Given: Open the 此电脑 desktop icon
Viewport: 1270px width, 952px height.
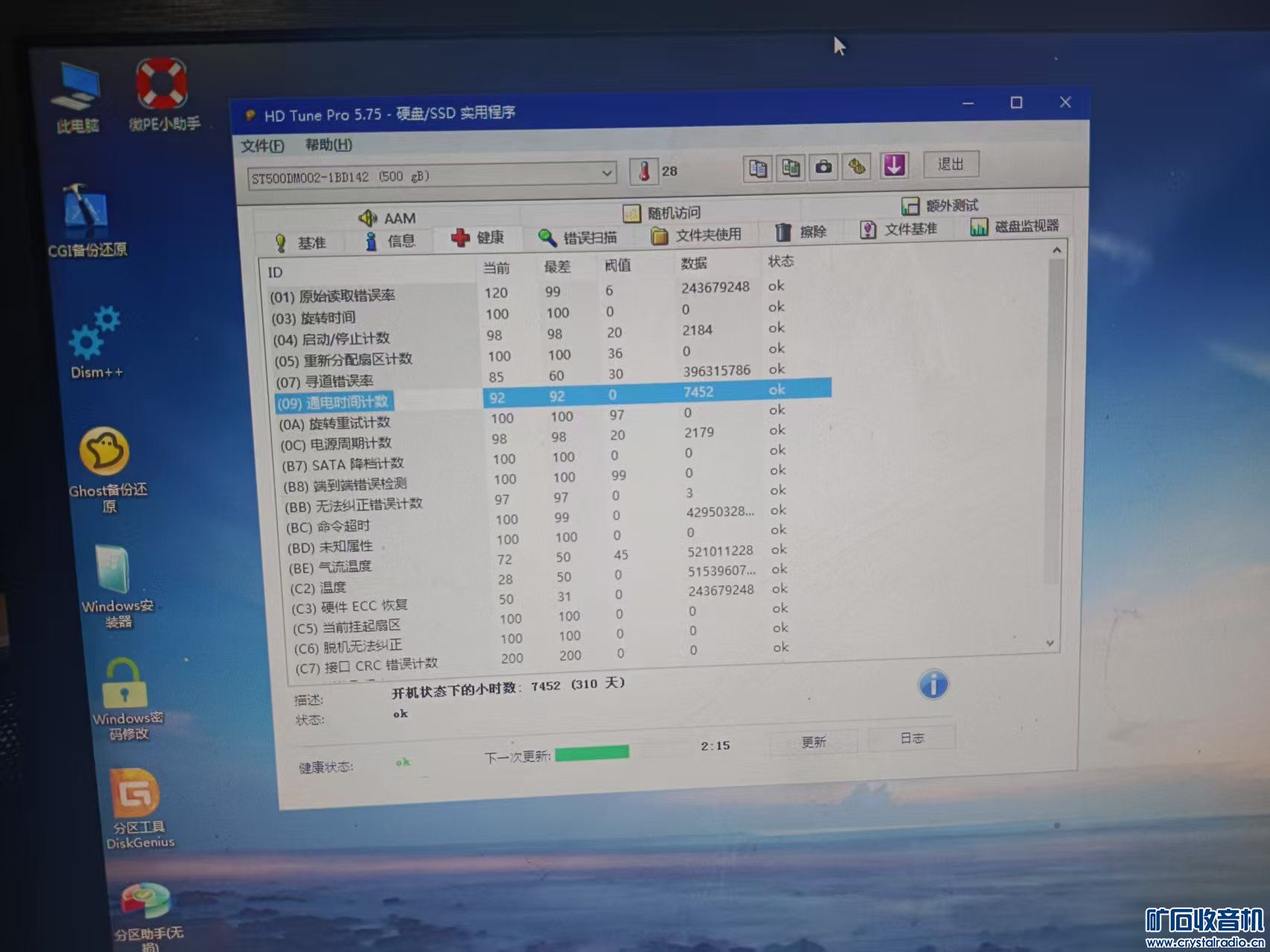Looking at the screenshot, I should (77, 97).
